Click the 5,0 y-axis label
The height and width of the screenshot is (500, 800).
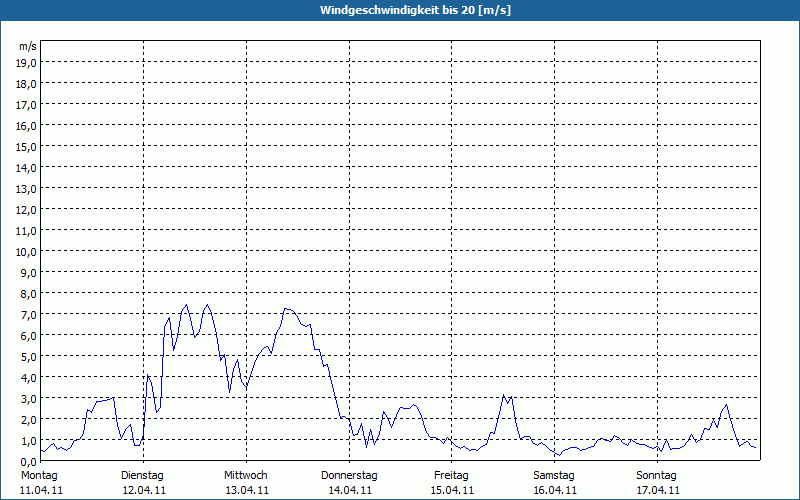[29, 357]
